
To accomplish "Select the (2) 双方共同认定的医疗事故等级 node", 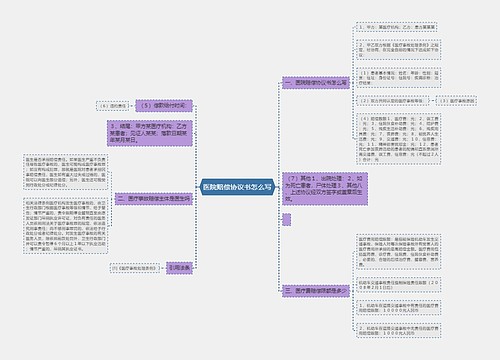I will click(x=393, y=101).
